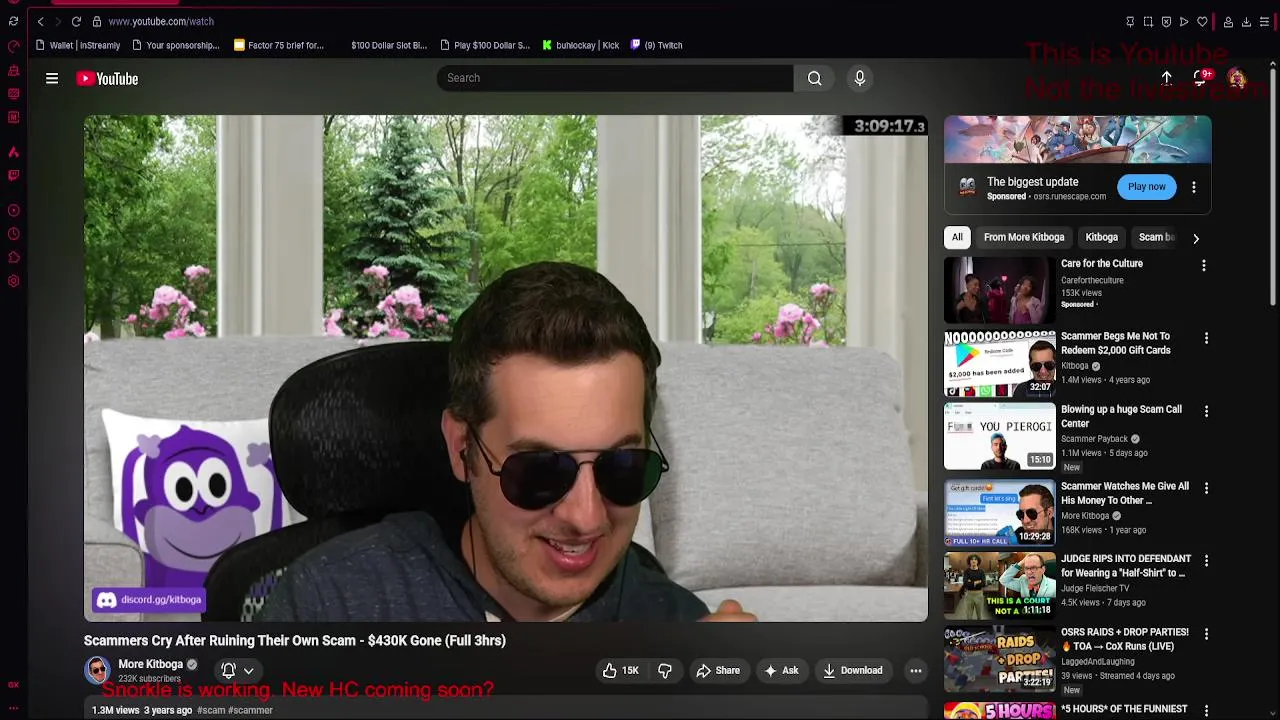Screen dimensions: 1280x720
Task: Open the browser player arrow icon
Action: [x=1184, y=21]
